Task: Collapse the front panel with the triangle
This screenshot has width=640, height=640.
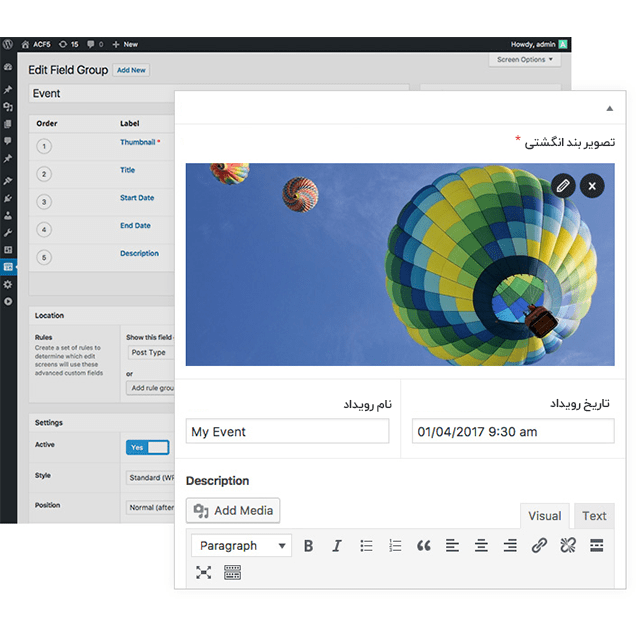Action: (609, 108)
